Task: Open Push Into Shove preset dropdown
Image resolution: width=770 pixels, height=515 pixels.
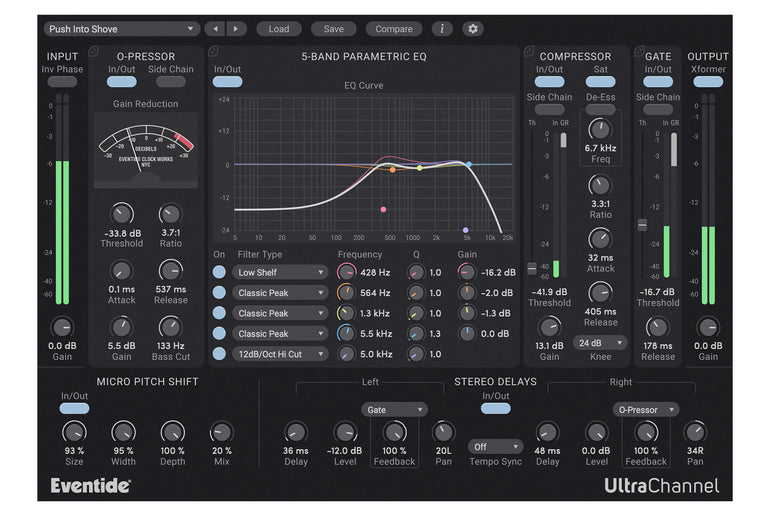Action: (x=122, y=29)
